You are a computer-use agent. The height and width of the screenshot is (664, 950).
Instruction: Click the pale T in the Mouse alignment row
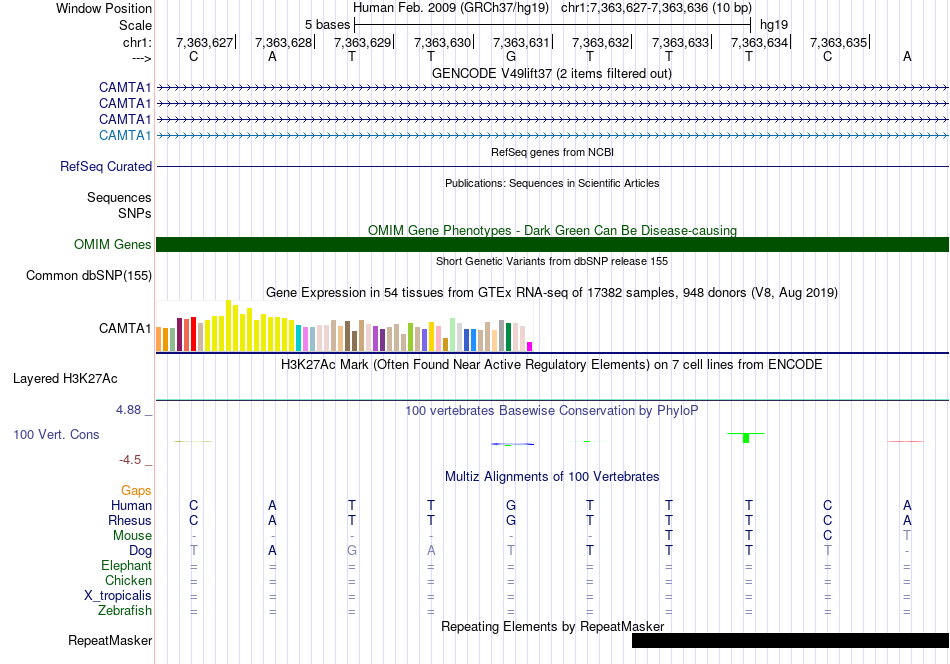point(906,536)
